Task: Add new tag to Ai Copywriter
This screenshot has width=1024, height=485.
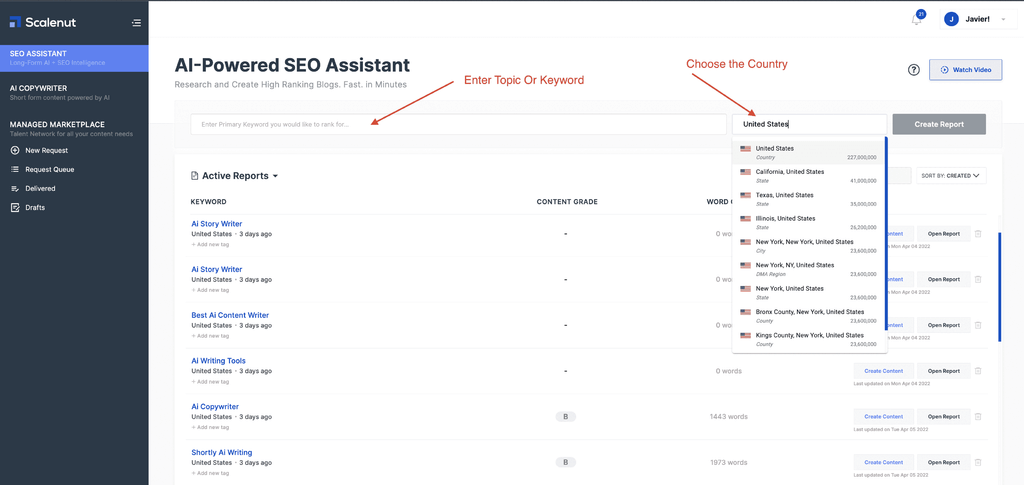Action: (x=210, y=427)
